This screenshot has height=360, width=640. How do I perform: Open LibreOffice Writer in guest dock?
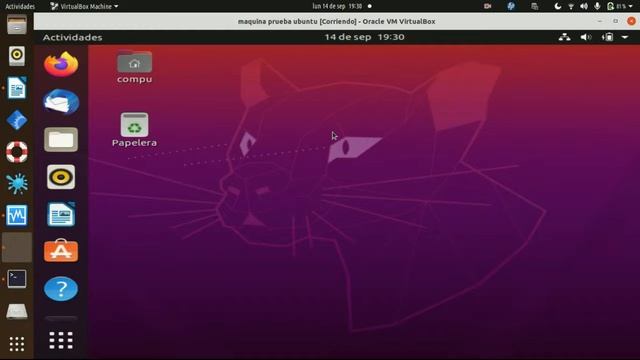click(61, 214)
